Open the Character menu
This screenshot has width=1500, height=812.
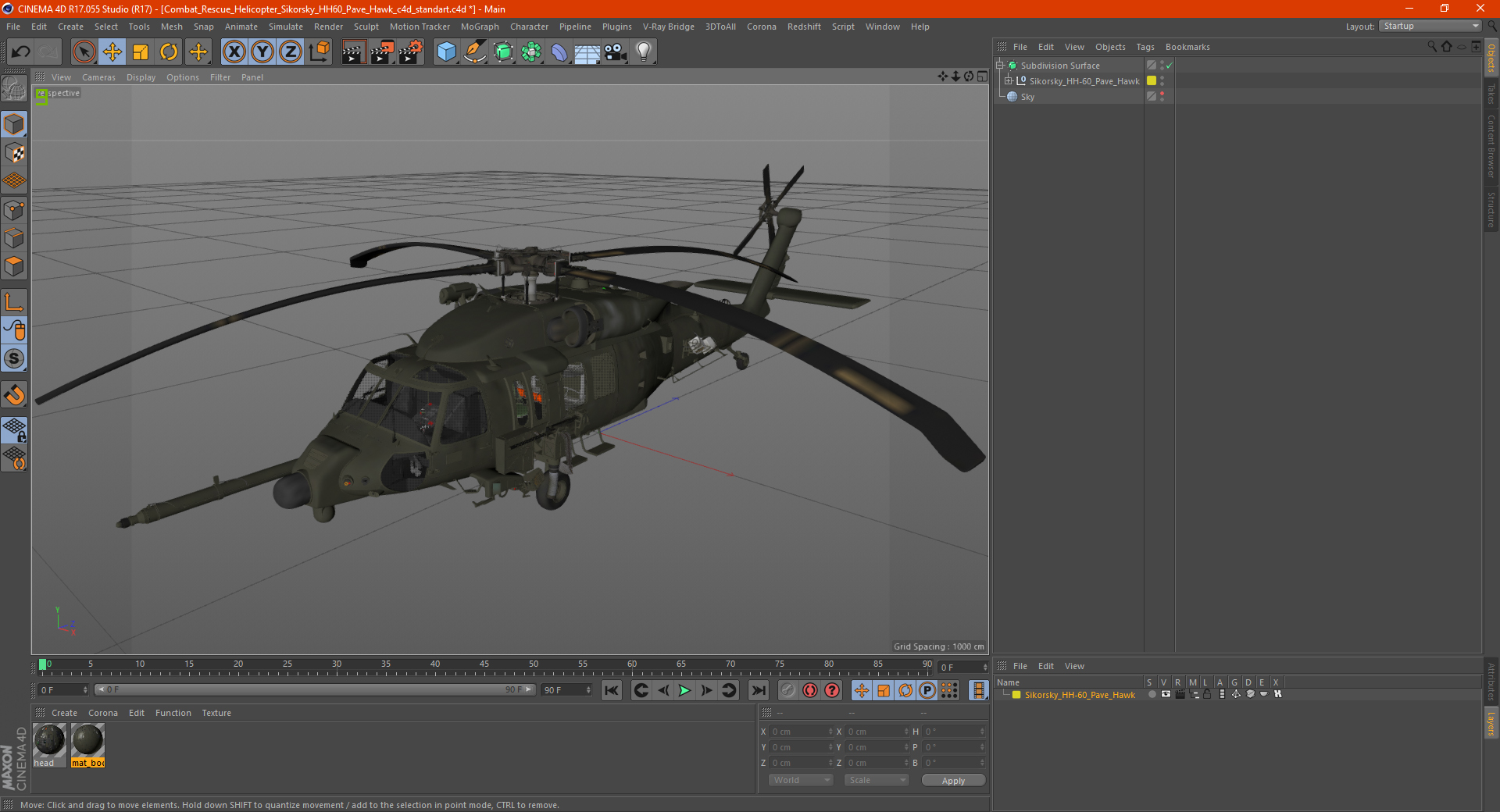pyautogui.click(x=530, y=27)
